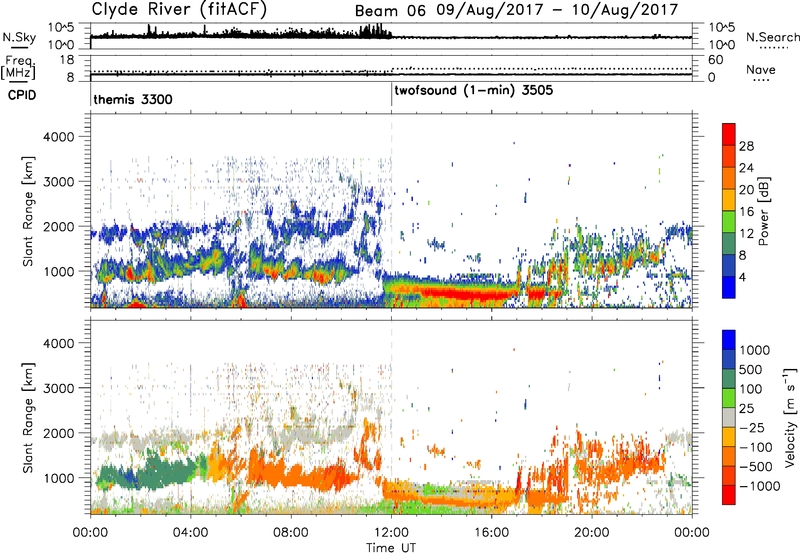This screenshot has height=554, width=800.
Task: Click the power panel 'Slant Range [km]' axis title
Action: pyautogui.click(x=28, y=212)
